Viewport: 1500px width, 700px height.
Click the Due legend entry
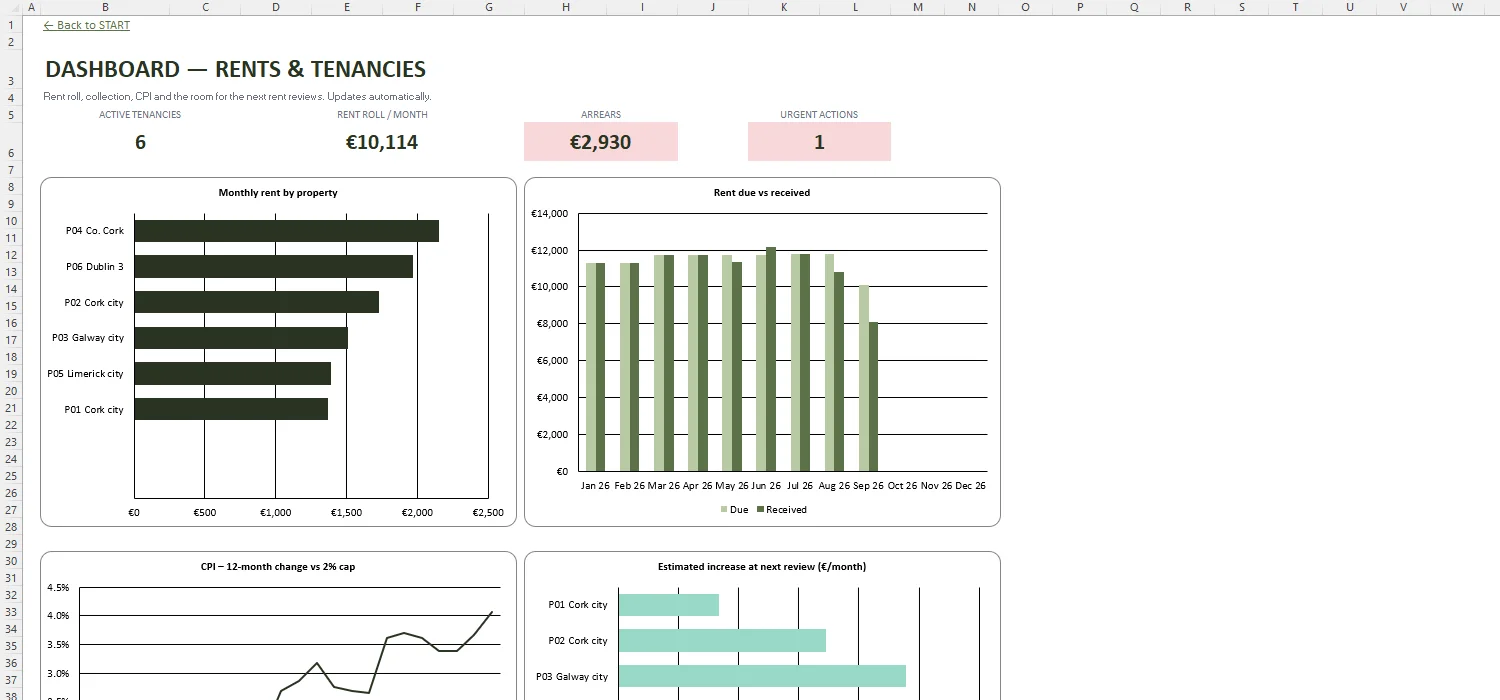734,510
